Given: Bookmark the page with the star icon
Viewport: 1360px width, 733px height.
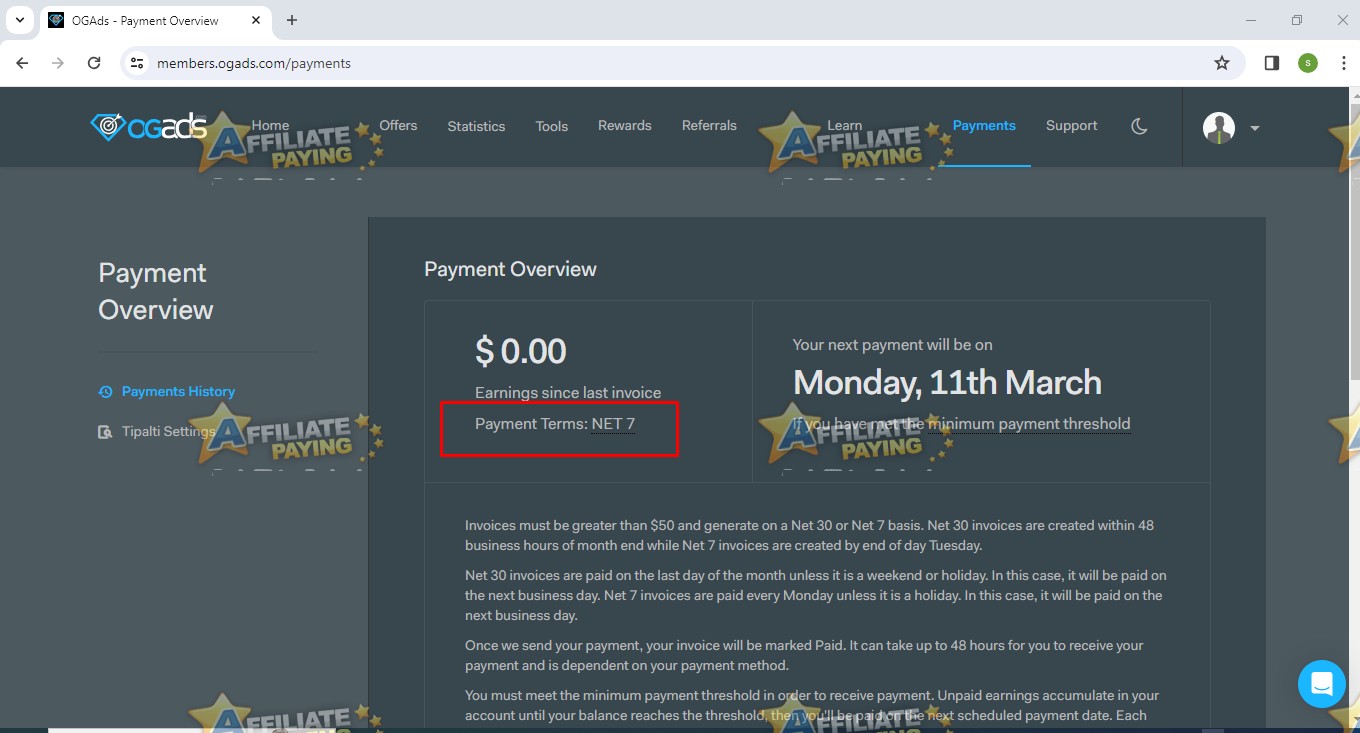Looking at the screenshot, I should (1221, 62).
